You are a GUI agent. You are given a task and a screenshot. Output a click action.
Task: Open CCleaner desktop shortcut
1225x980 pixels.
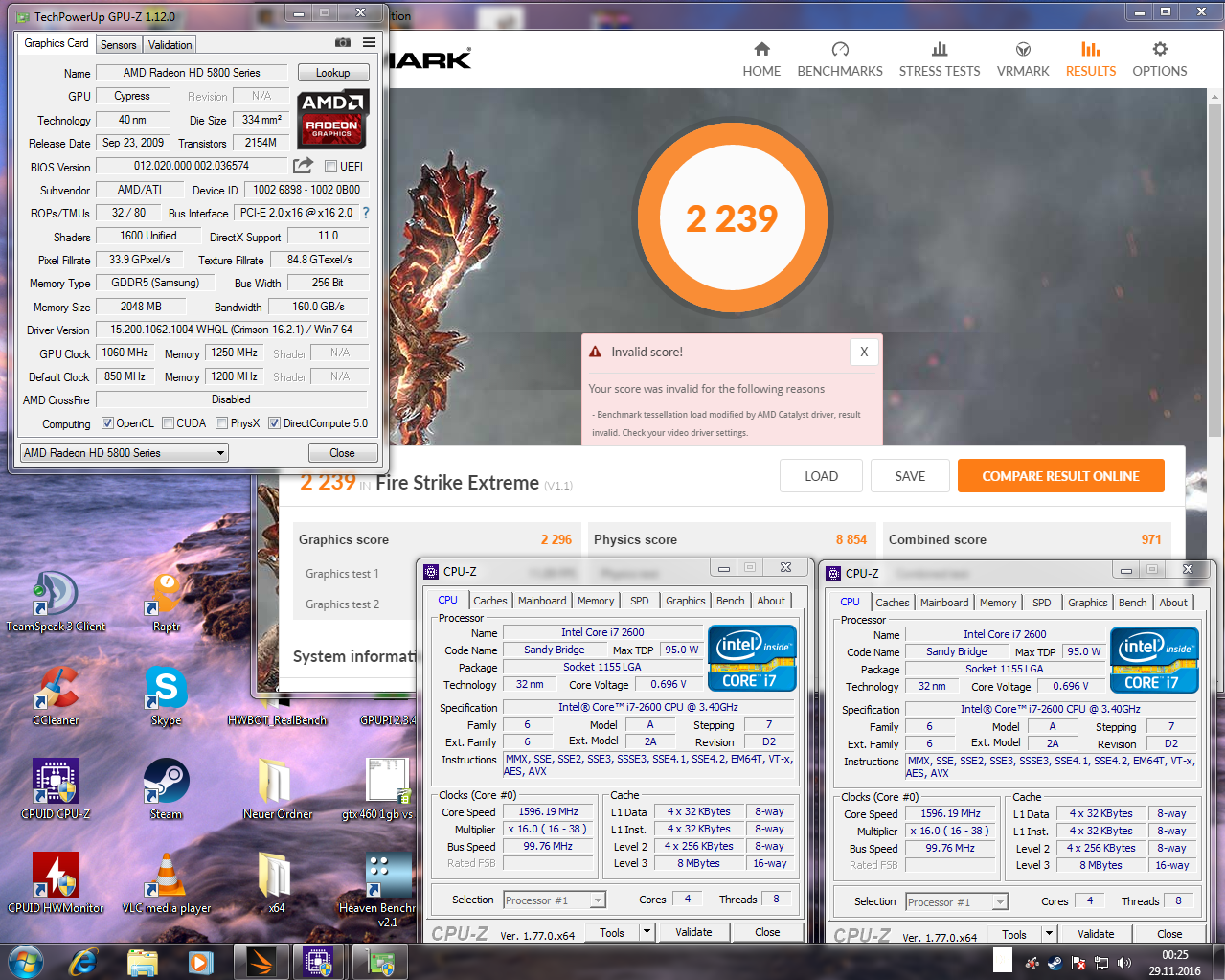[56, 695]
